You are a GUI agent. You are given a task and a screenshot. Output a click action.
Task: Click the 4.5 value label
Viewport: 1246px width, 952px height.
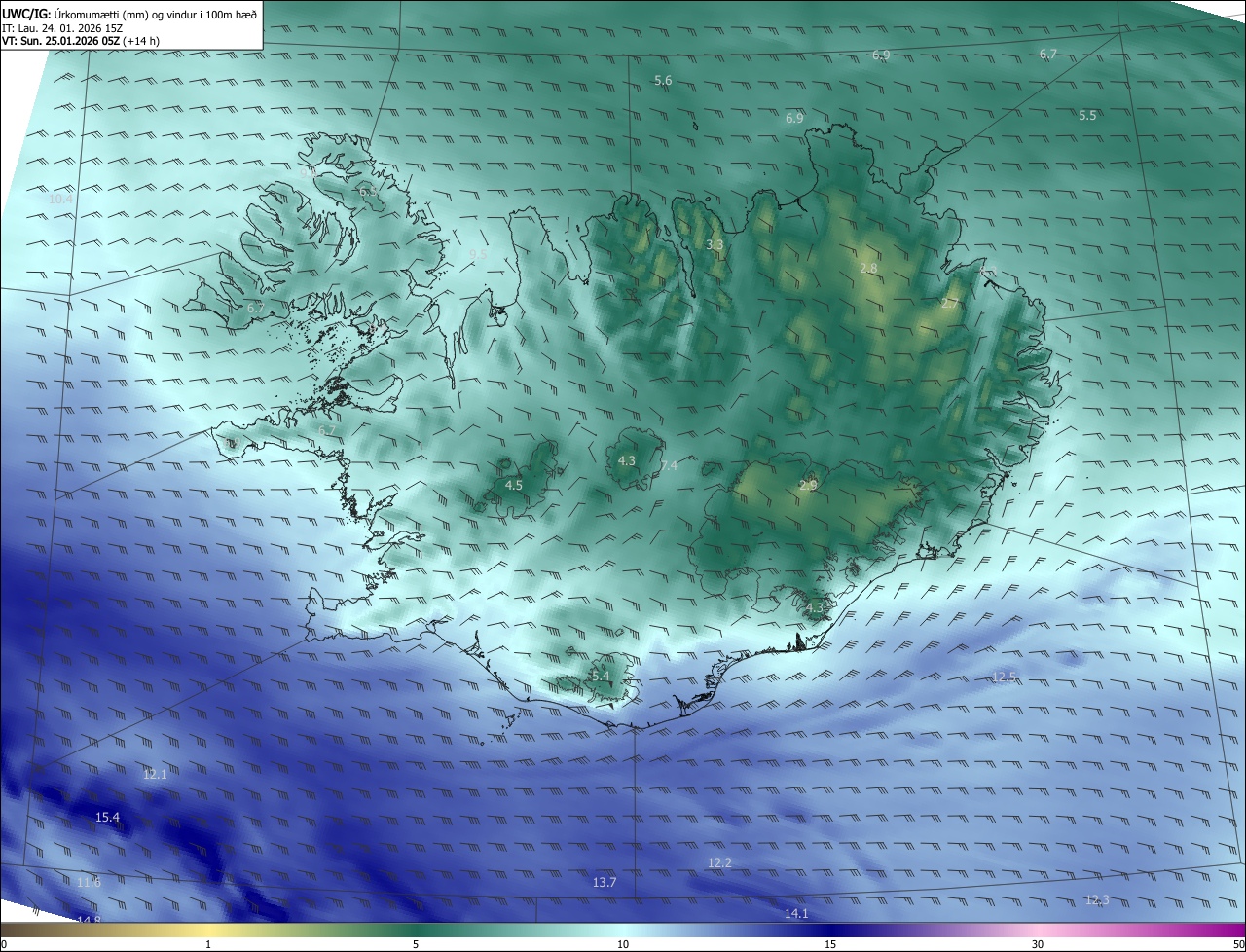[x=514, y=485]
